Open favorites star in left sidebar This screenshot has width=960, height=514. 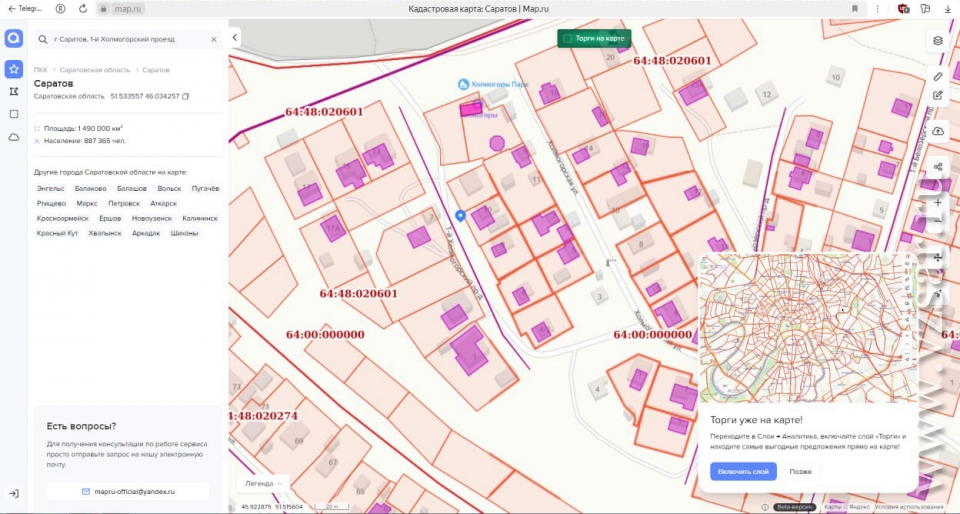coord(14,69)
